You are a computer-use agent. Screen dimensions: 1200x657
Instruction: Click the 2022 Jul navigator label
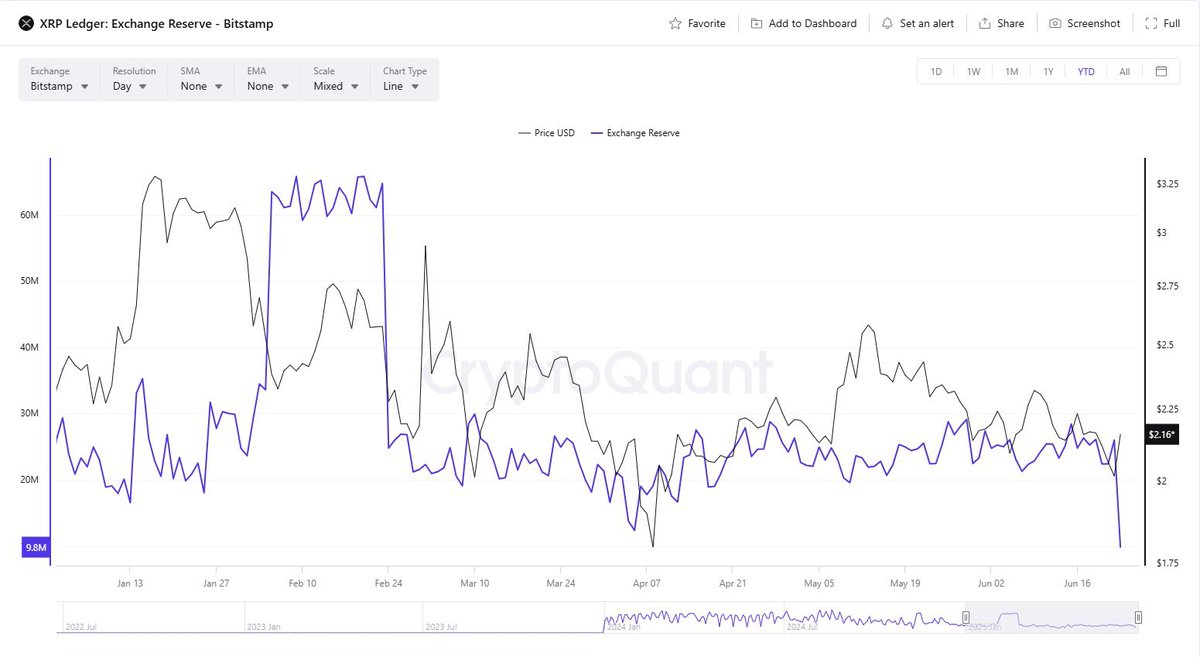pos(81,627)
